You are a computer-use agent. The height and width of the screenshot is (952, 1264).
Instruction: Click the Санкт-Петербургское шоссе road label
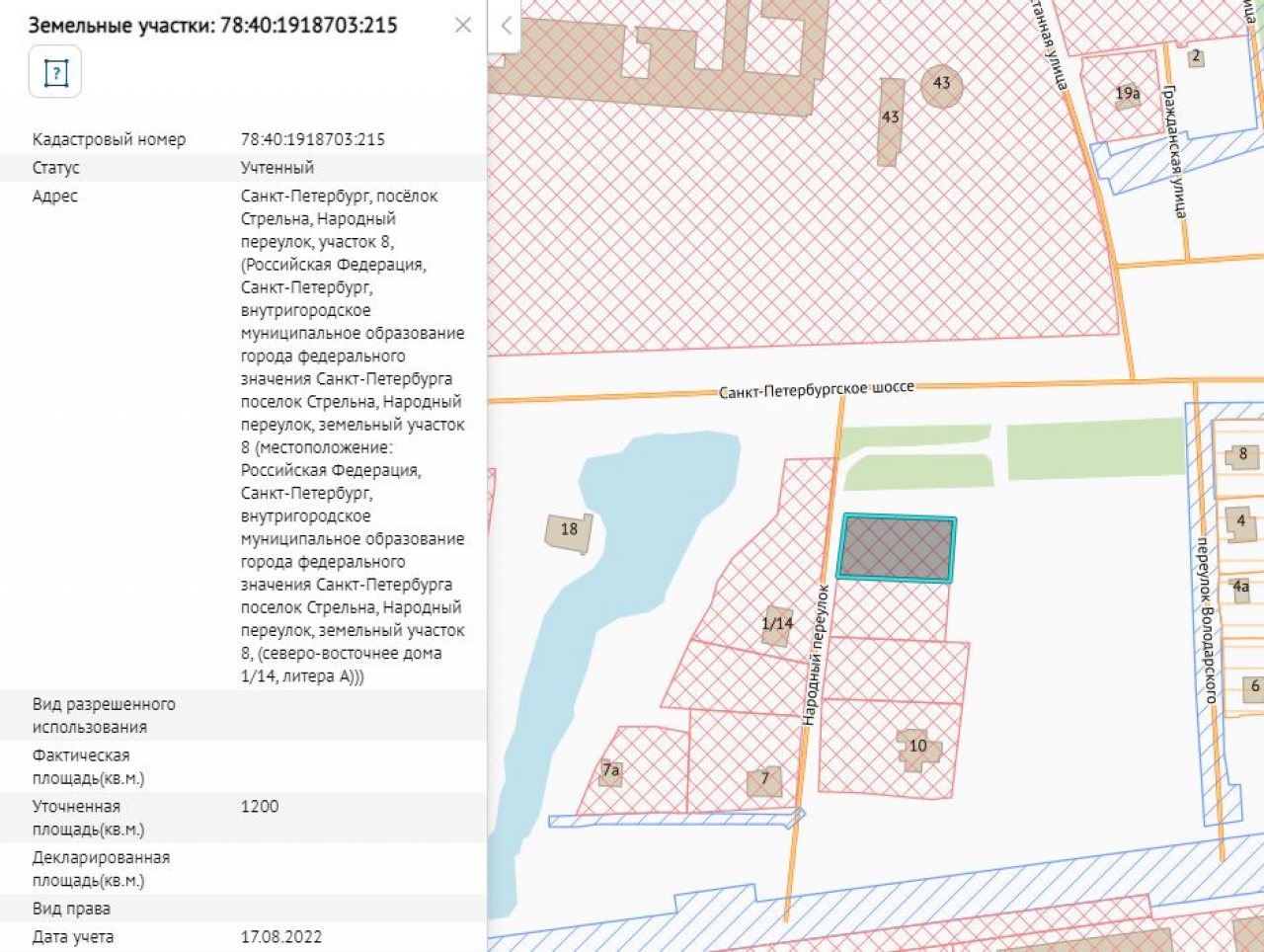(x=817, y=390)
